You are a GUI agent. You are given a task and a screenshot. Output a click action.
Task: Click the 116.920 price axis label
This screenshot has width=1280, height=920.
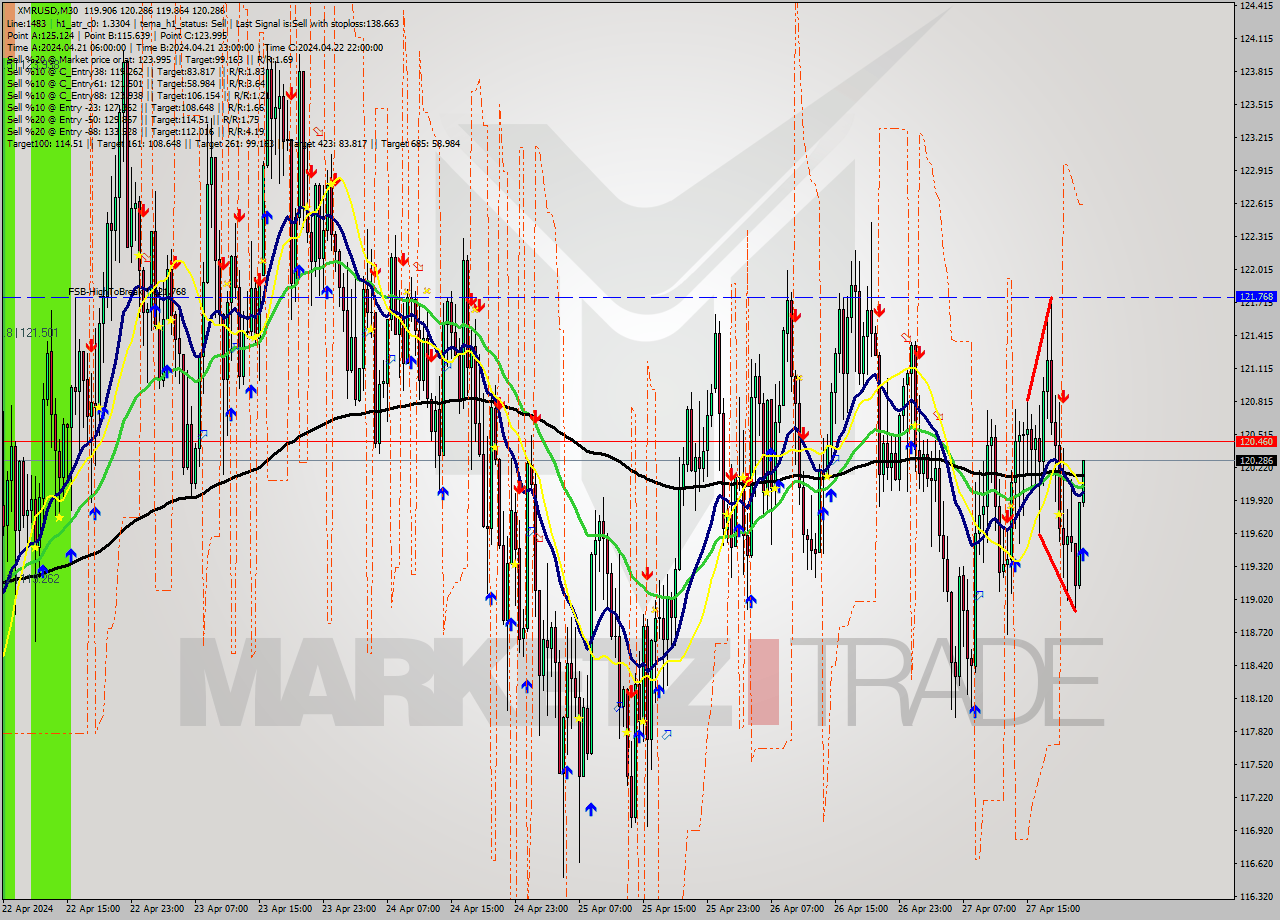click(1256, 831)
